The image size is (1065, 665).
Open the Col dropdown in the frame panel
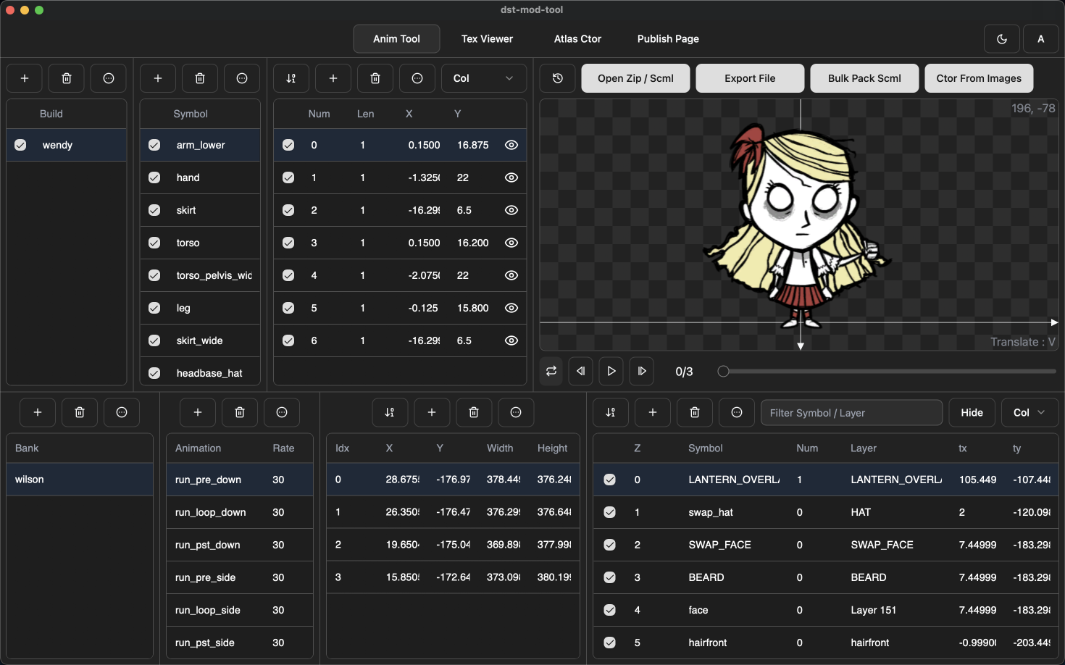click(484, 78)
